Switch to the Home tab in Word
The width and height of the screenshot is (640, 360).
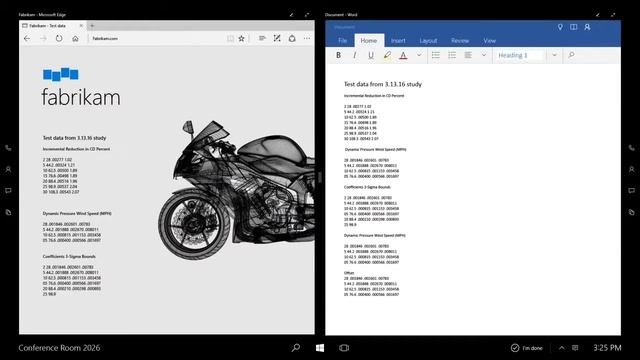pos(369,40)
